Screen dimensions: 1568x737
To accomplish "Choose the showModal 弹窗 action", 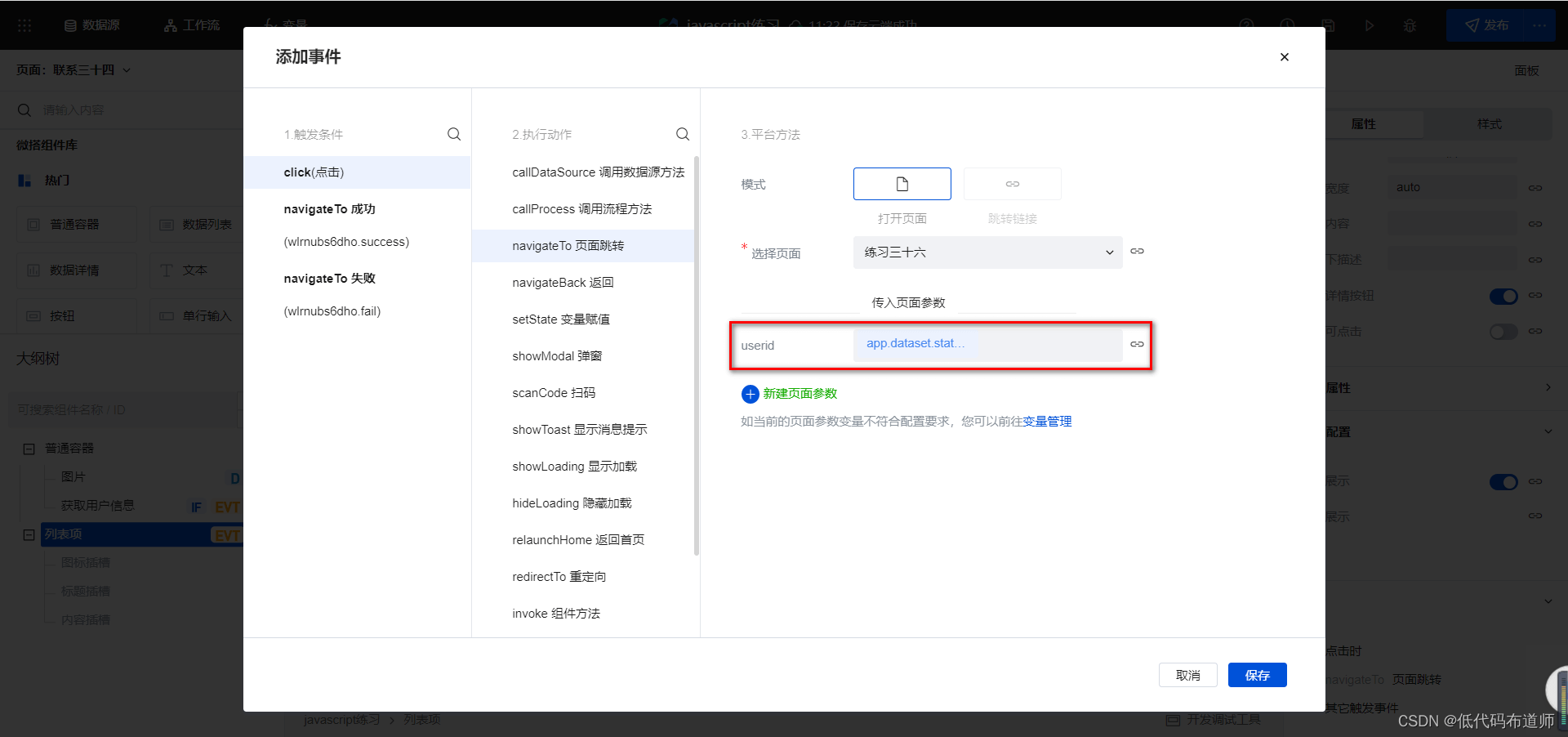I will [557, 356].
